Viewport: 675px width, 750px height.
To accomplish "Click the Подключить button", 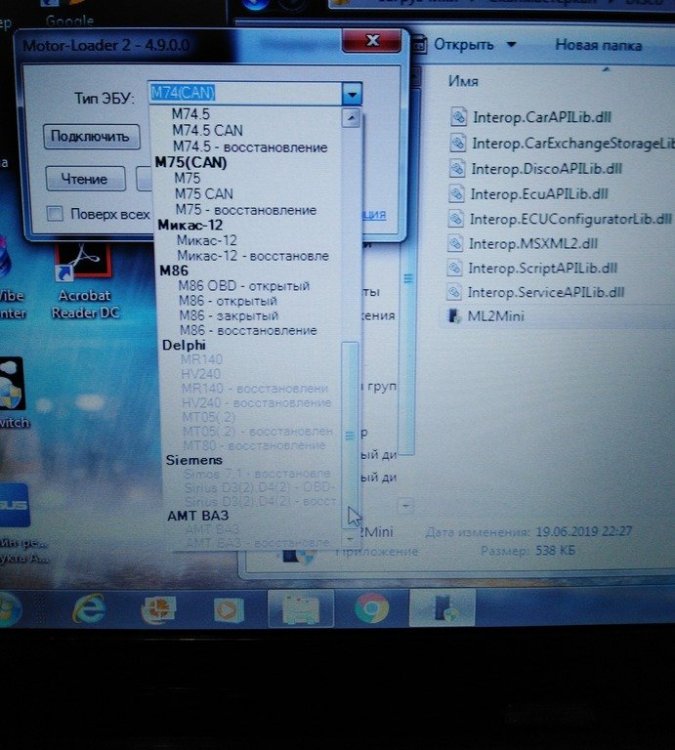I will pos(91,137).
